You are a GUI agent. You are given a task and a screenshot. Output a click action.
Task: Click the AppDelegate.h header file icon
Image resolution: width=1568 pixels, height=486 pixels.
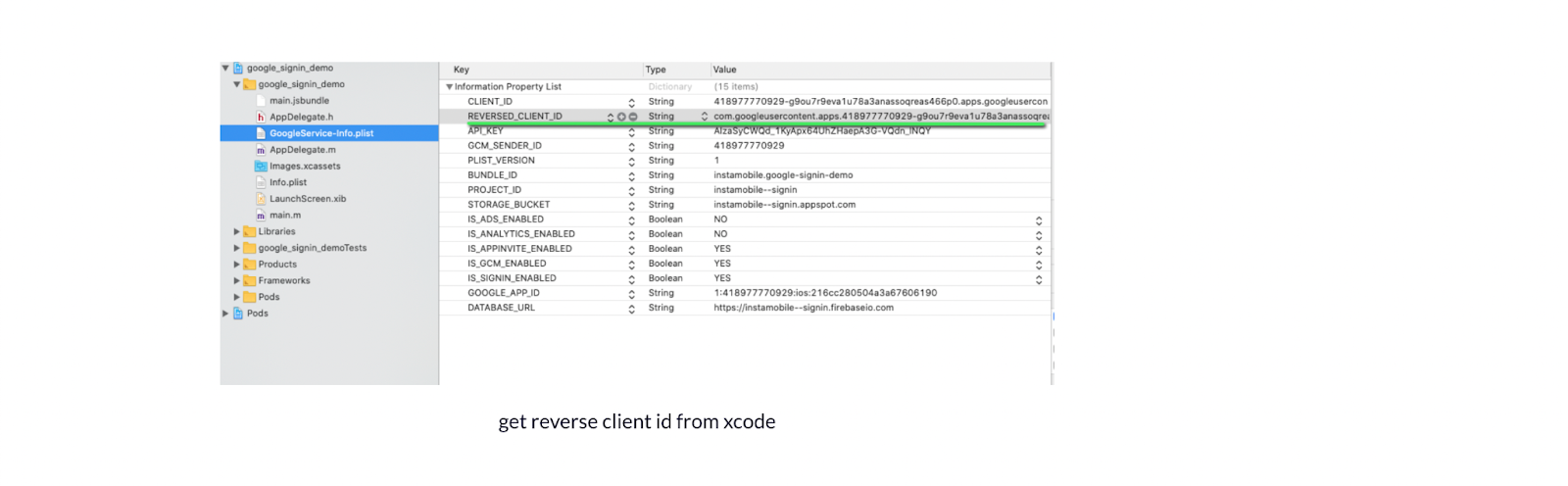(261, 118)
